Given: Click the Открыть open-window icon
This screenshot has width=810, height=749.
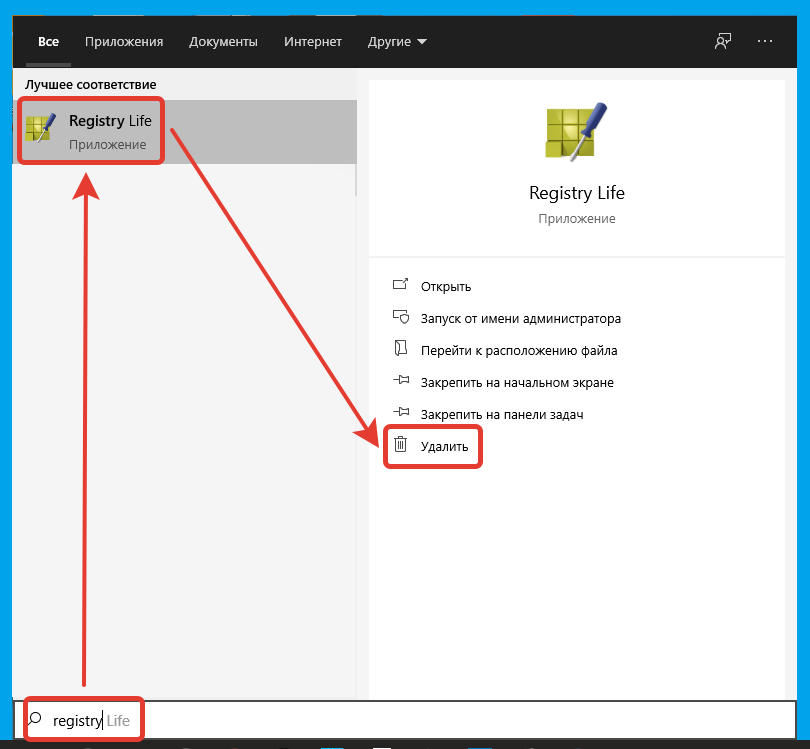Looking at the screenshot, I should (400, 284).
